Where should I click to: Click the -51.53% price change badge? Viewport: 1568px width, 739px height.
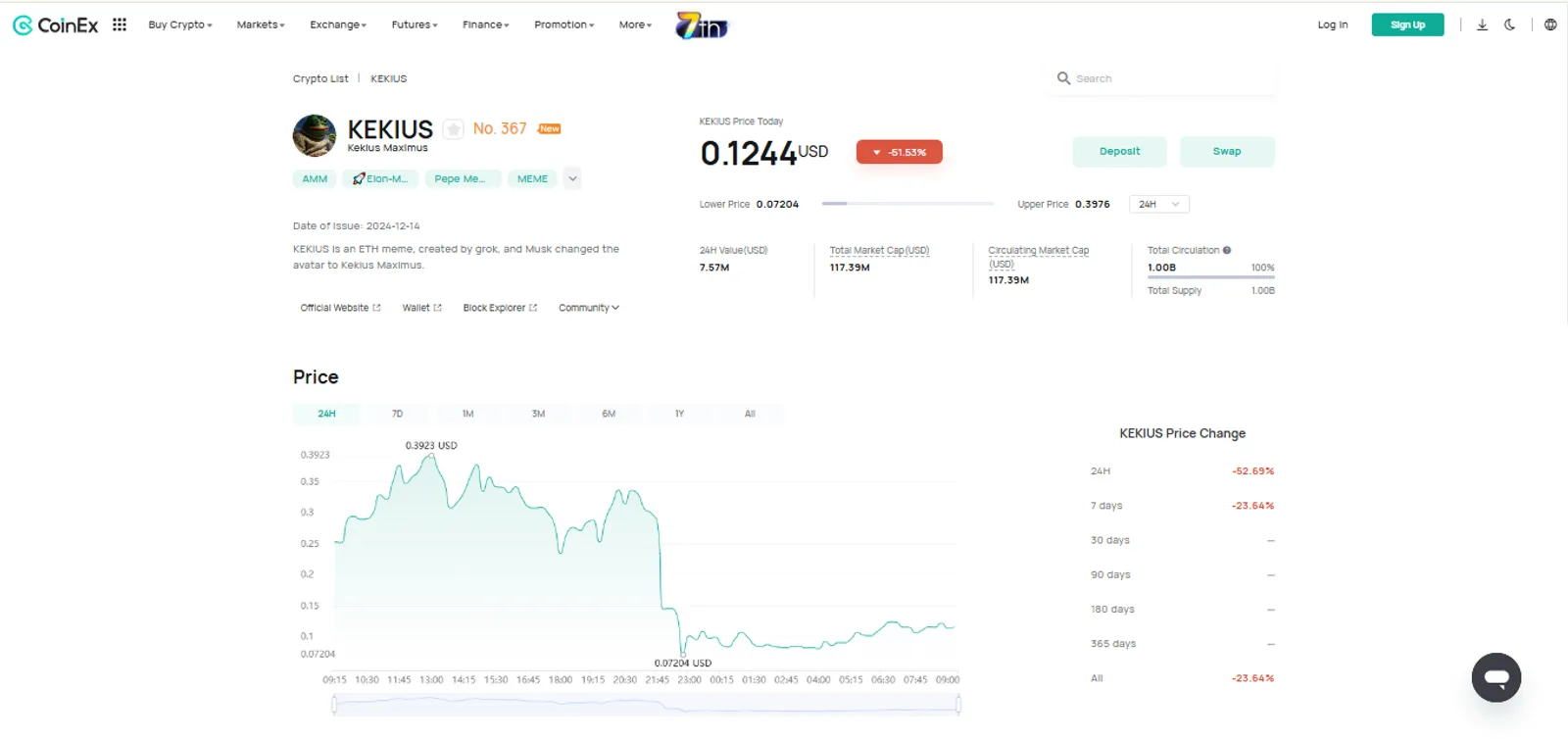click(x=899, y=152)
